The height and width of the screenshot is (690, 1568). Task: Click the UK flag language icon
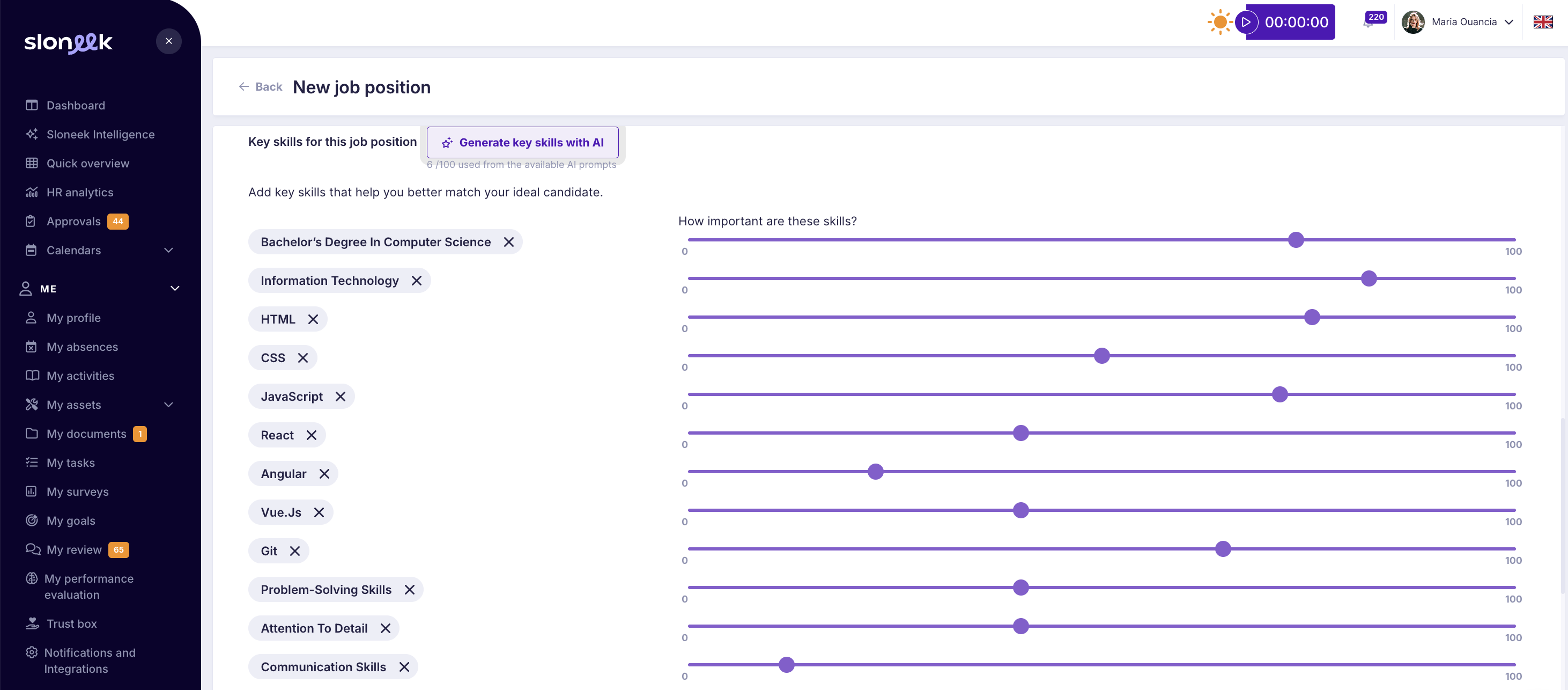pyautogui.click(x=1542, y=23)
